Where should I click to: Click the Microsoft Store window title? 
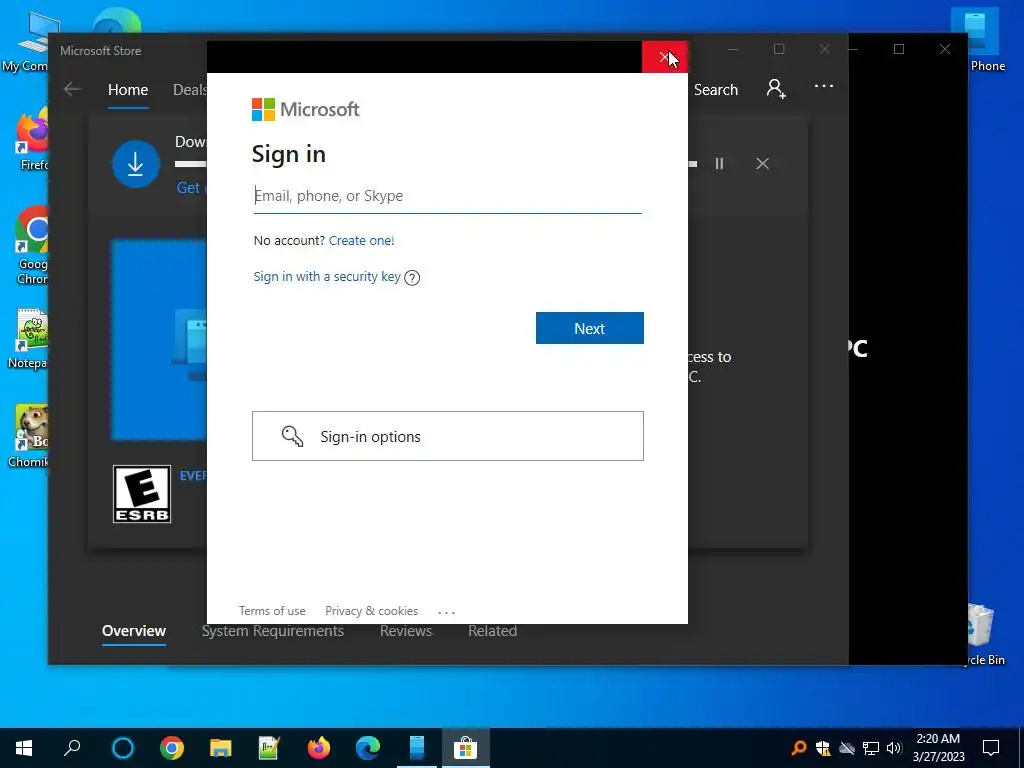coord(101,51)
